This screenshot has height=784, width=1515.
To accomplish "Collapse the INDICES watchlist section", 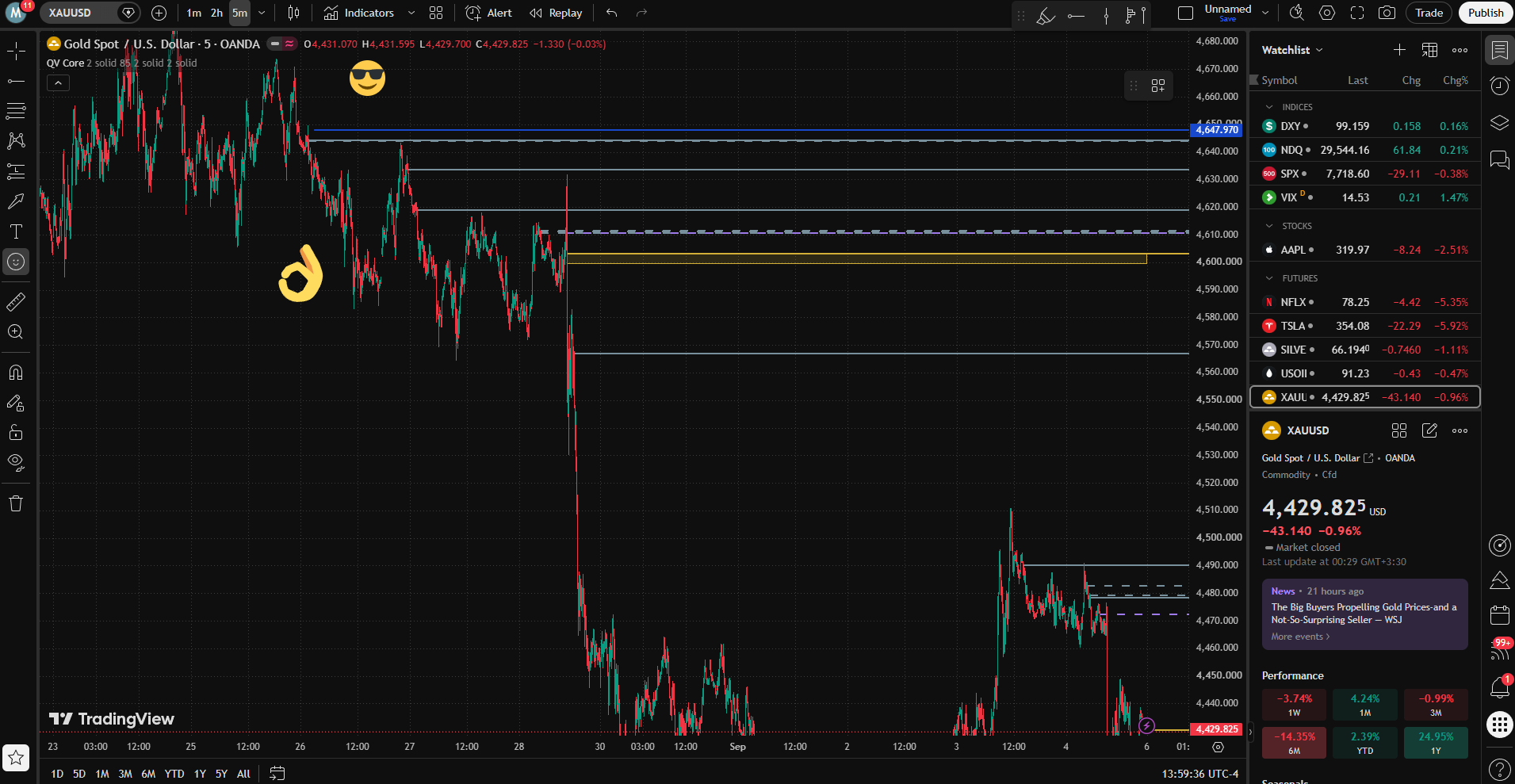I will click(1269, 107).
